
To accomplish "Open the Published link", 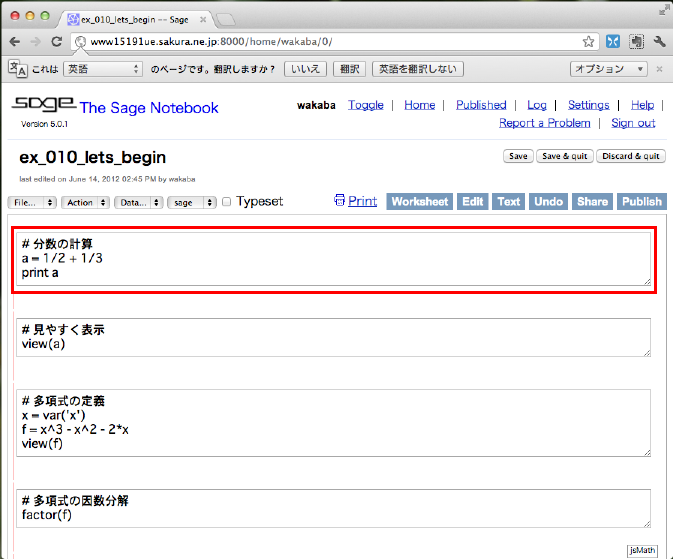I will tap(481, 105).
